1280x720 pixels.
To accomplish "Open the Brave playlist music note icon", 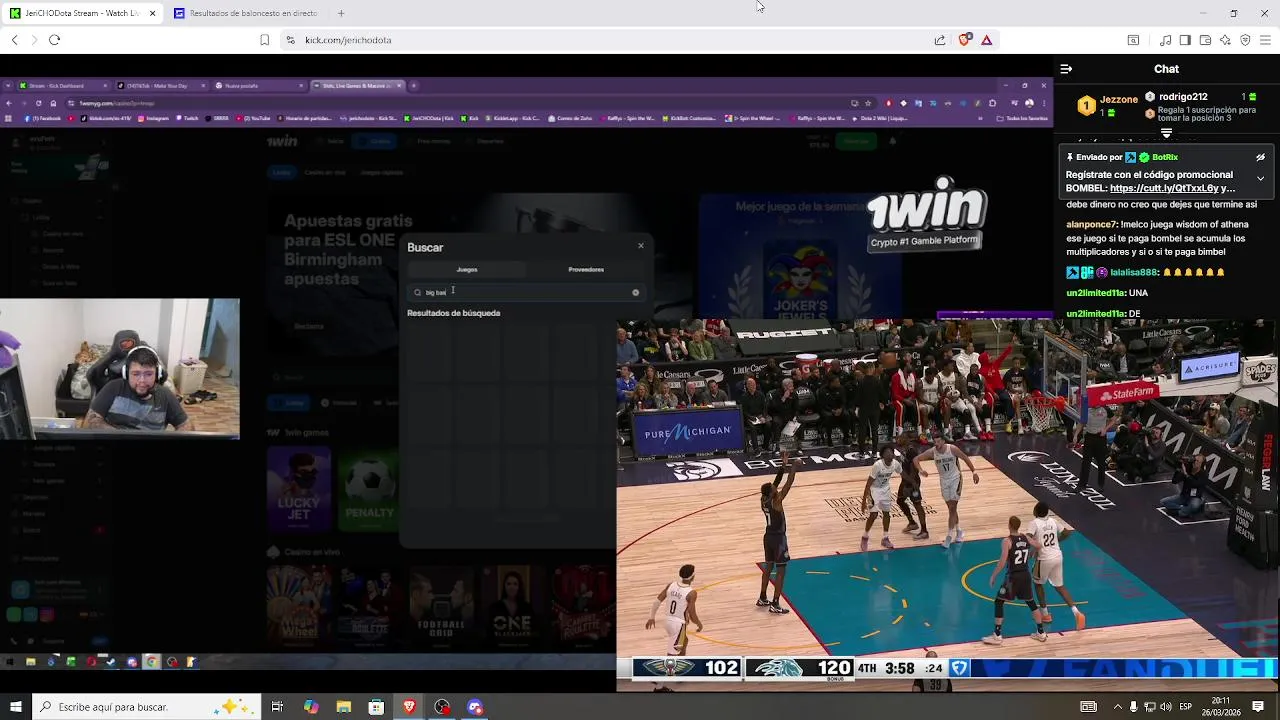I will click(x=1165, y=40).
